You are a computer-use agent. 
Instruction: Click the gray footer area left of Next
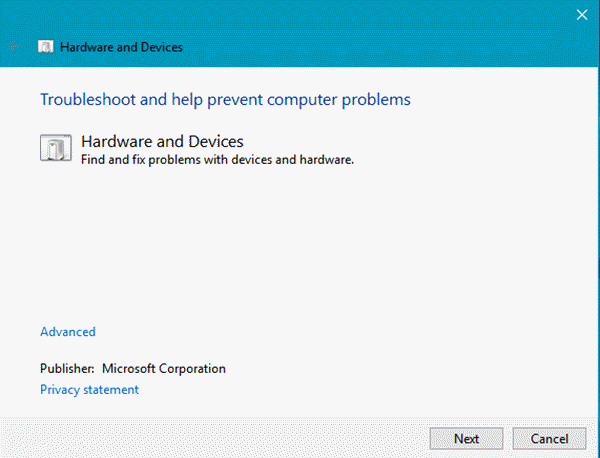[200, 438]
